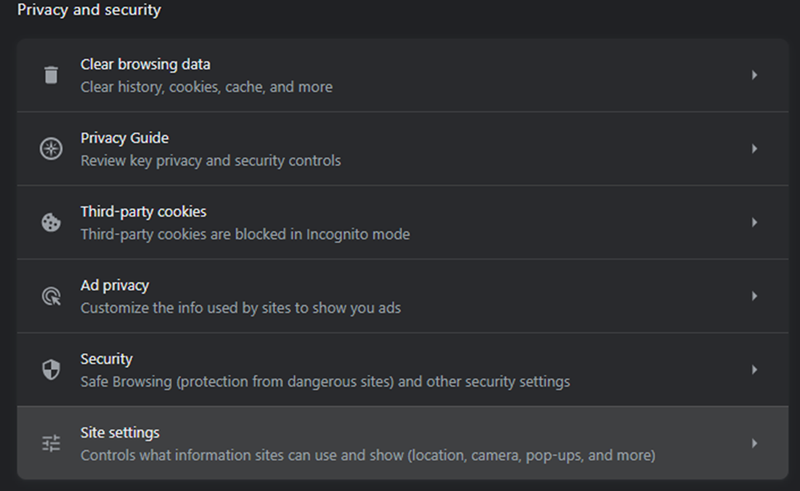Open the Privacy Guide chevron arrow
Screen dimensions: 800x491
click(x=754, y=149)
